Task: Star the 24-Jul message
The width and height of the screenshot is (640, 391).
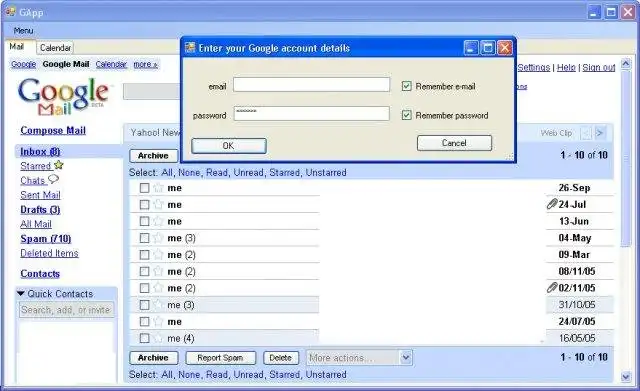Action: 158,204
